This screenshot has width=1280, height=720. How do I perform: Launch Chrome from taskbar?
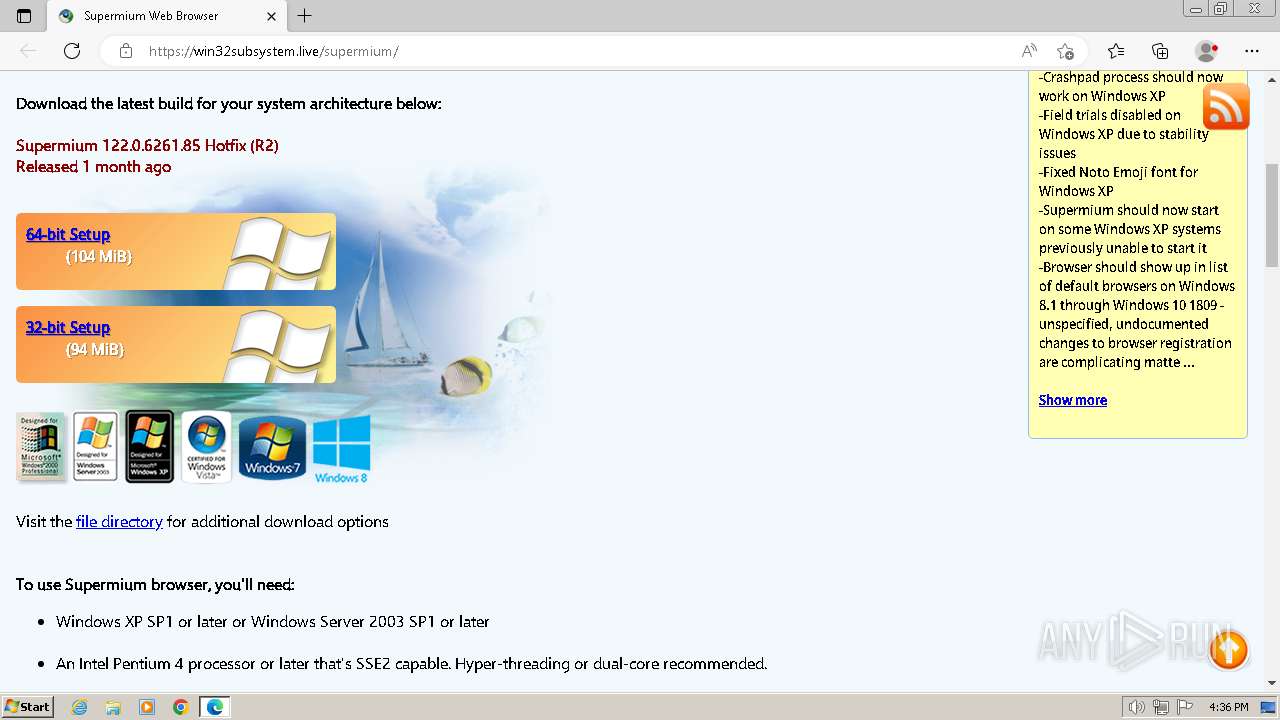[181, 707]
